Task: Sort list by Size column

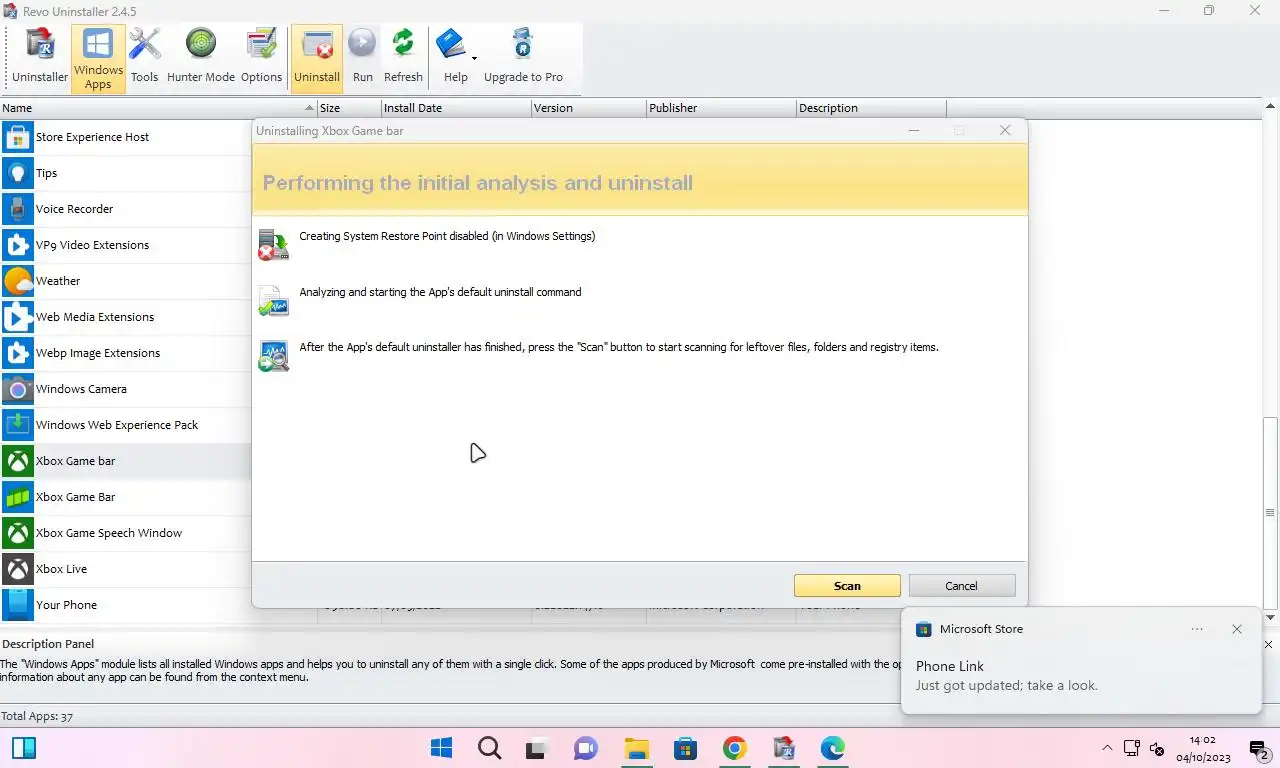Action: tap(349, 108)
